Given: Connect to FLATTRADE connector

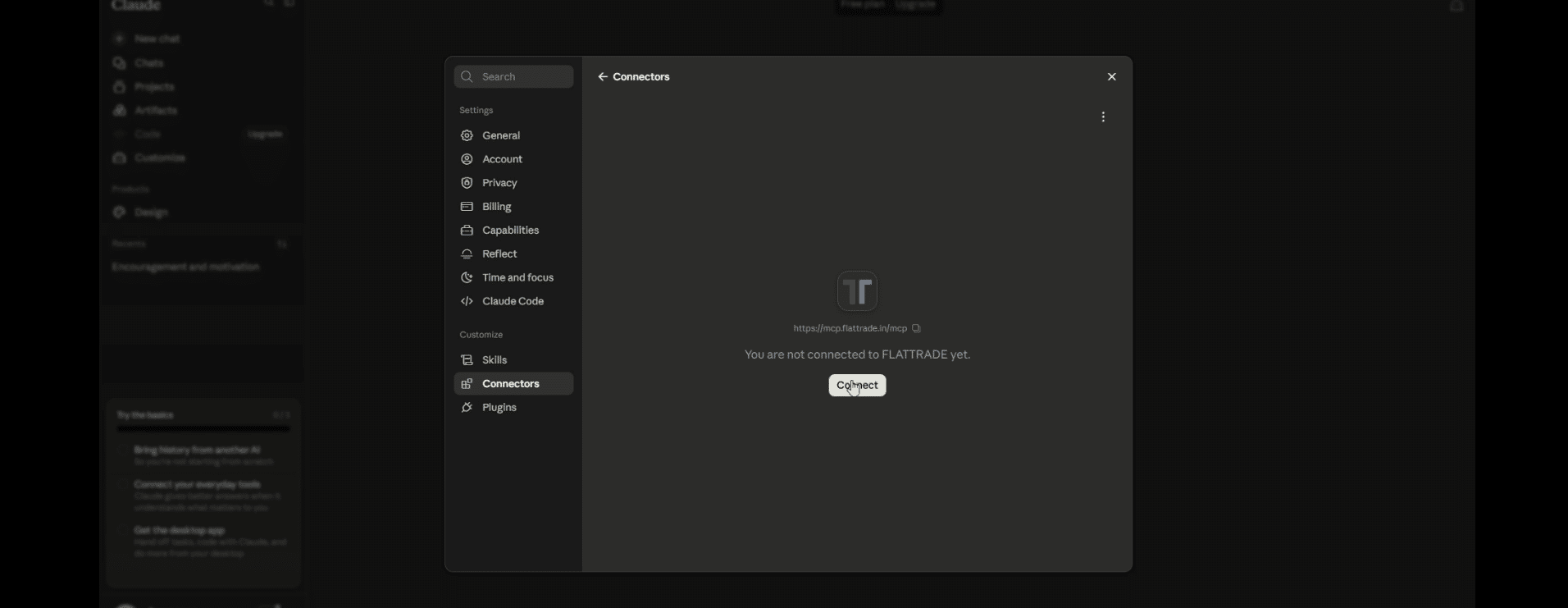Looking at the screenshot, I should tap(857, 386).
